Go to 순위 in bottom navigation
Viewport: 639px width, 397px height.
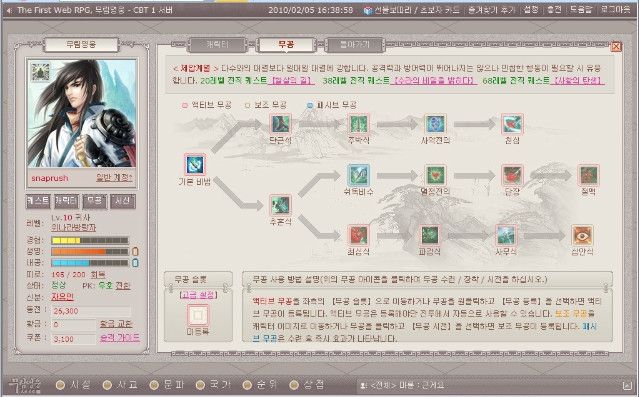point(260,384)
